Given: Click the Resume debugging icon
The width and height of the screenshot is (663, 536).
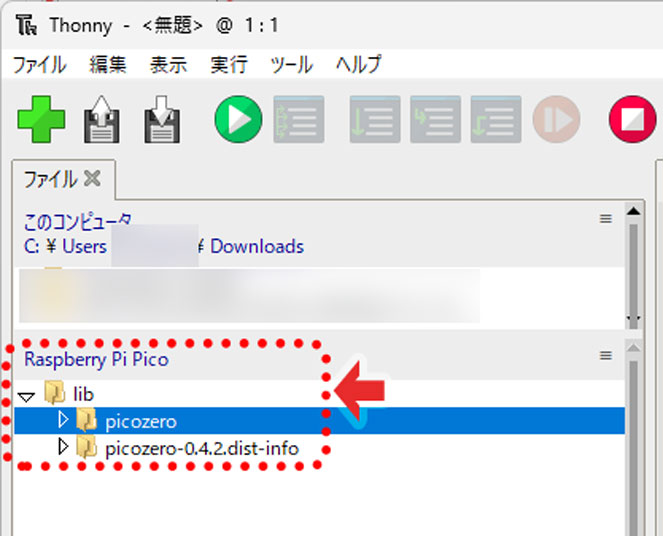Looking at the screenshot, I should pos(556,119).
